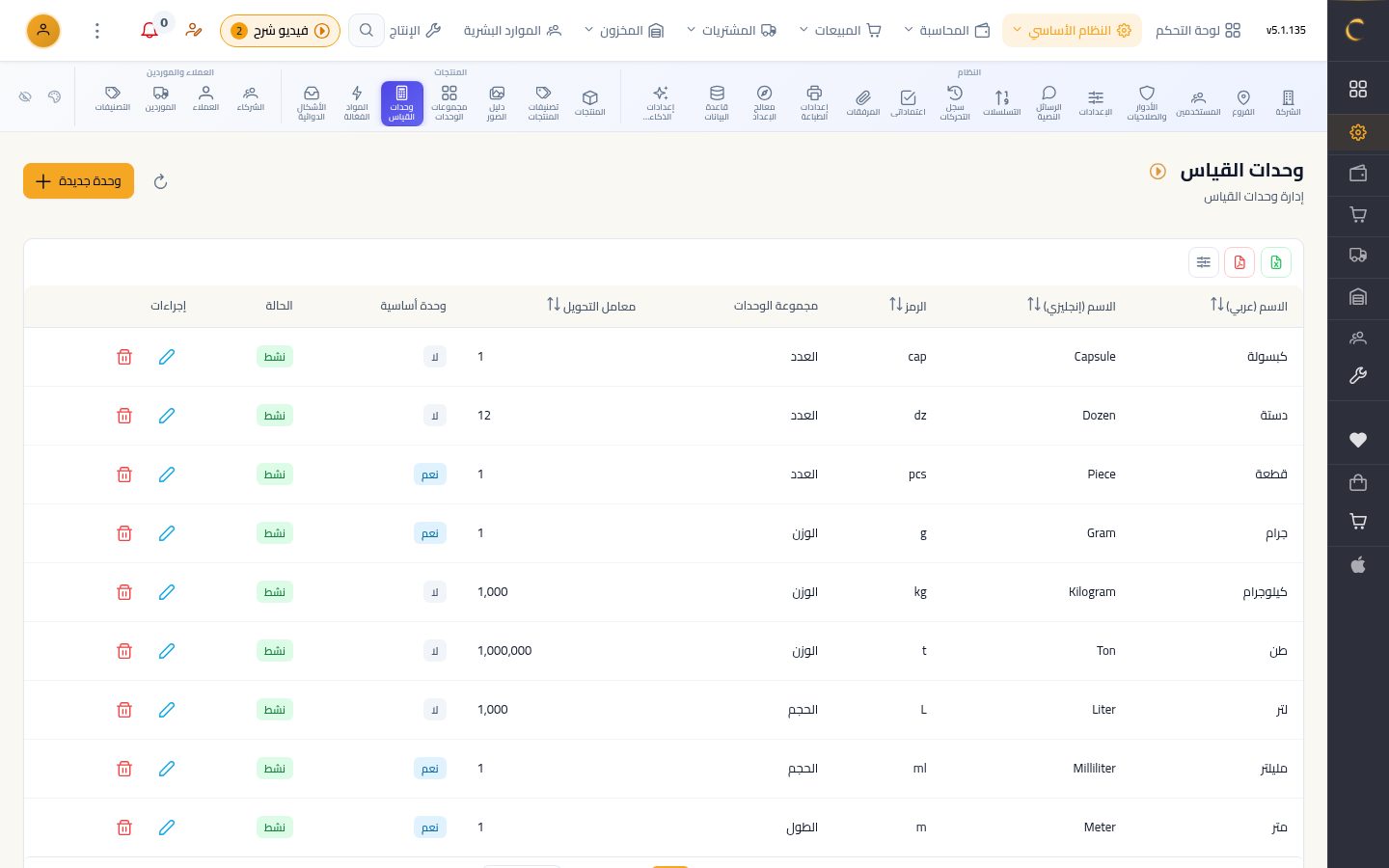1389x868 pixels.
Task: Select وحدات القياس ribbon tab
Action: [402, 103]
